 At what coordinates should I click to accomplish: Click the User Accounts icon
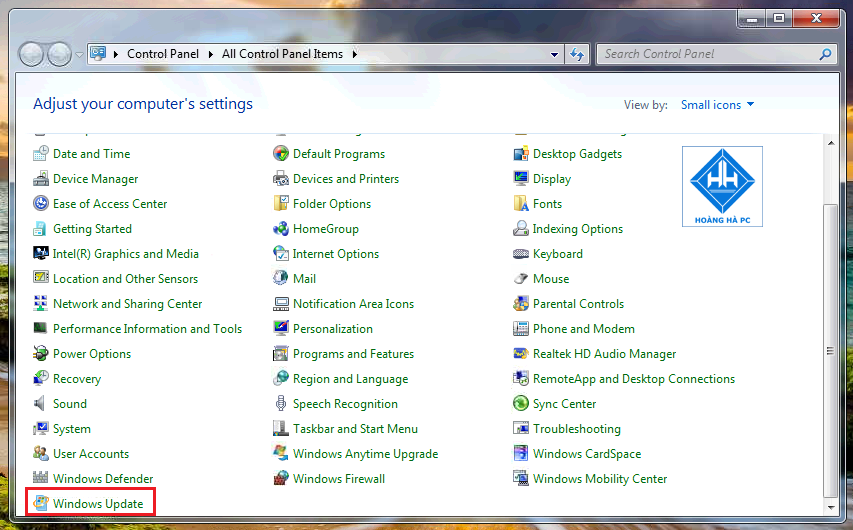[x=40, y=453]
